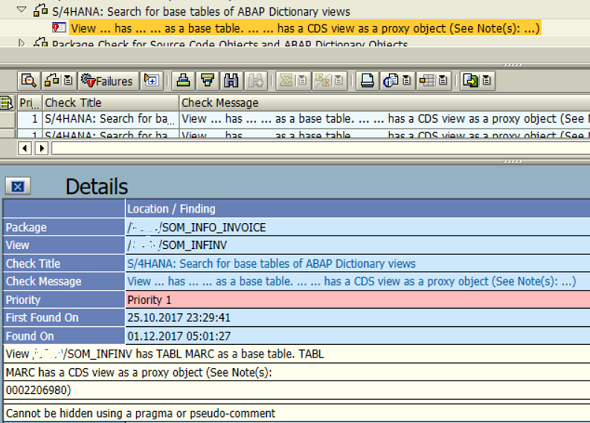Collapse the 'S/4HANA: Search for base tables' tree node

click(x=22, y=10)
